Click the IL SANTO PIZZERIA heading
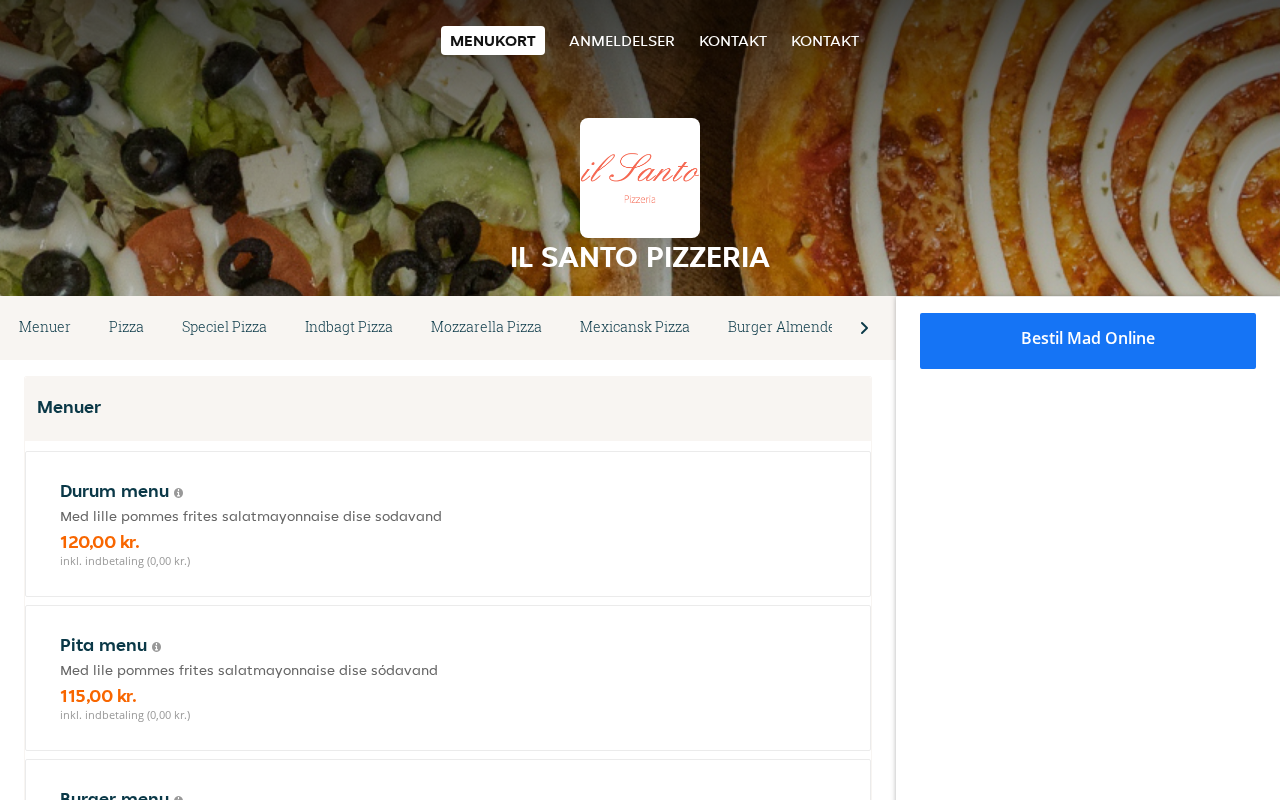 (640, 257)
